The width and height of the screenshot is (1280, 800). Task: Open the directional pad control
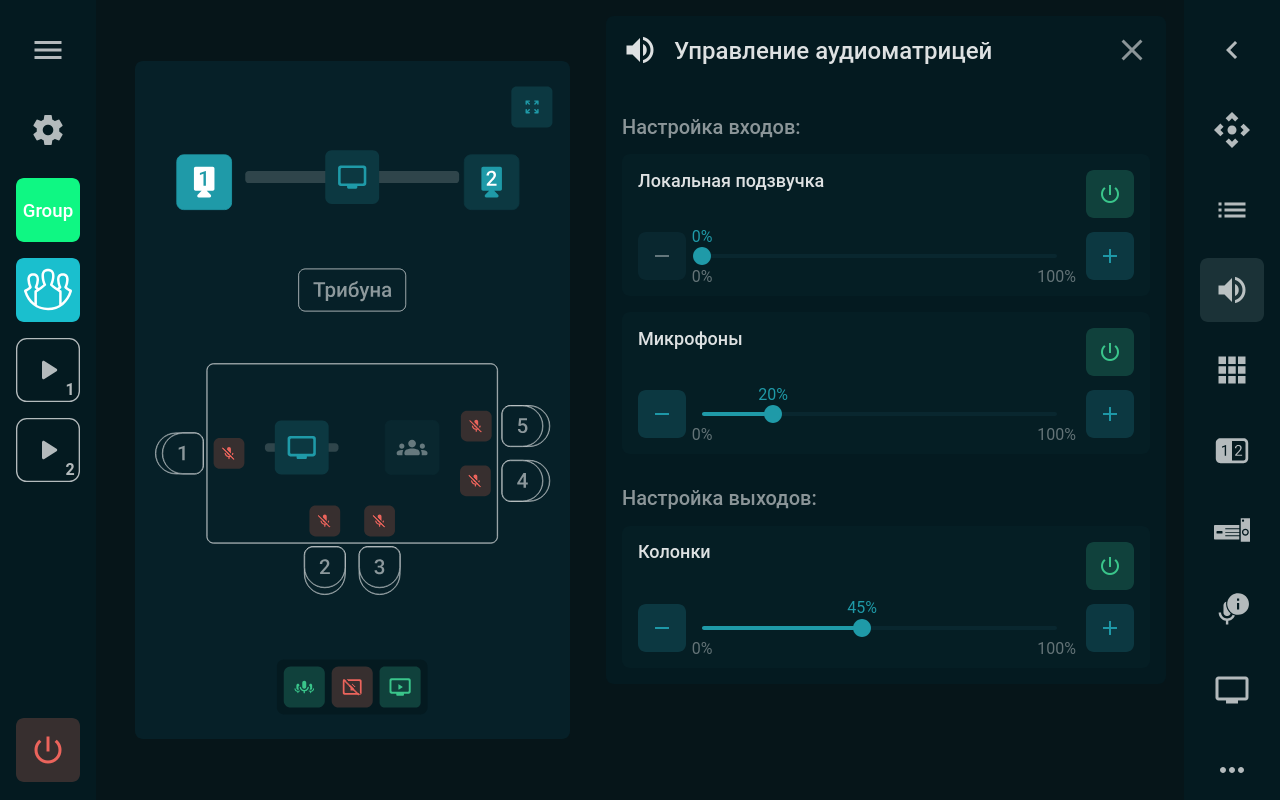pyautogui.click(x=1232, y=130)
